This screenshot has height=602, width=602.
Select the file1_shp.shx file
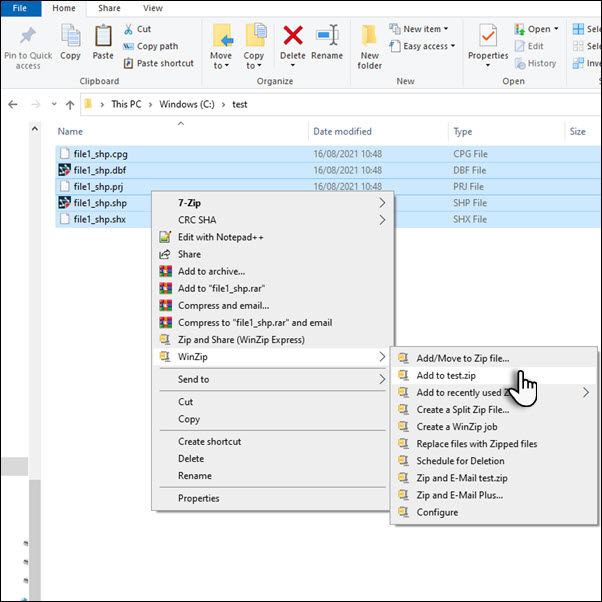[x=100, y=219]
